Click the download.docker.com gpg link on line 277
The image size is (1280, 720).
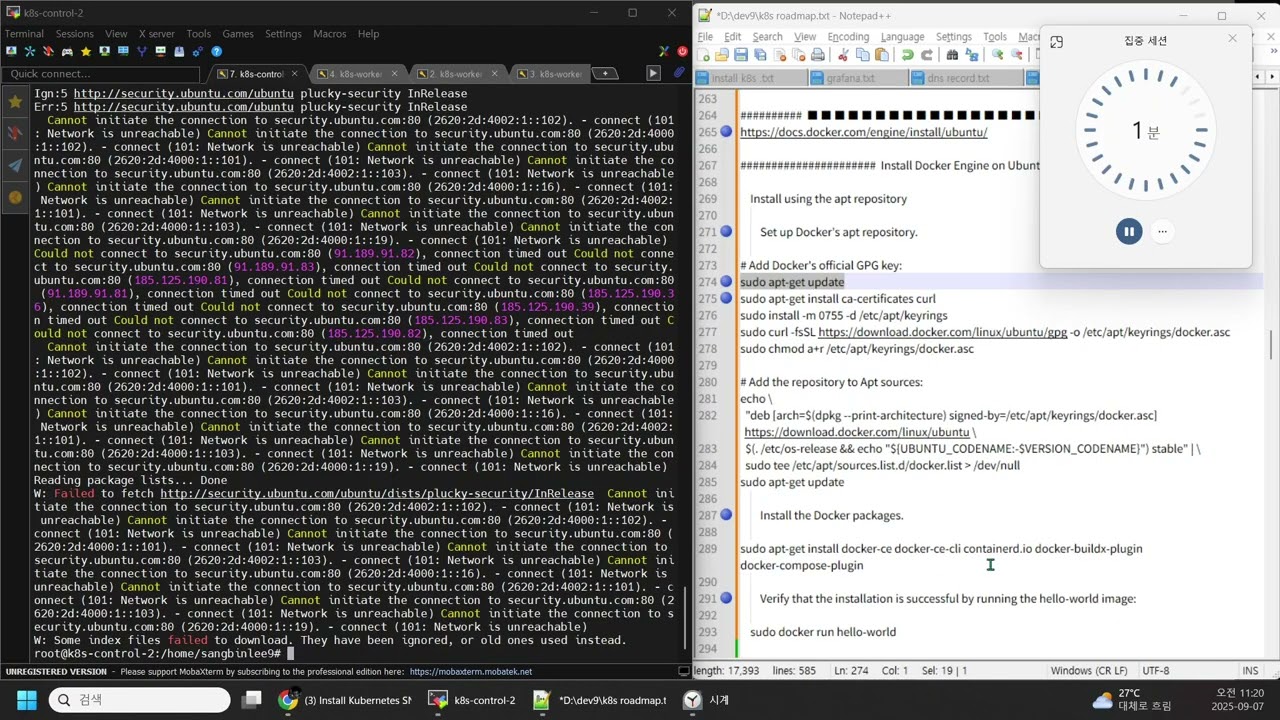pos(942,332)
